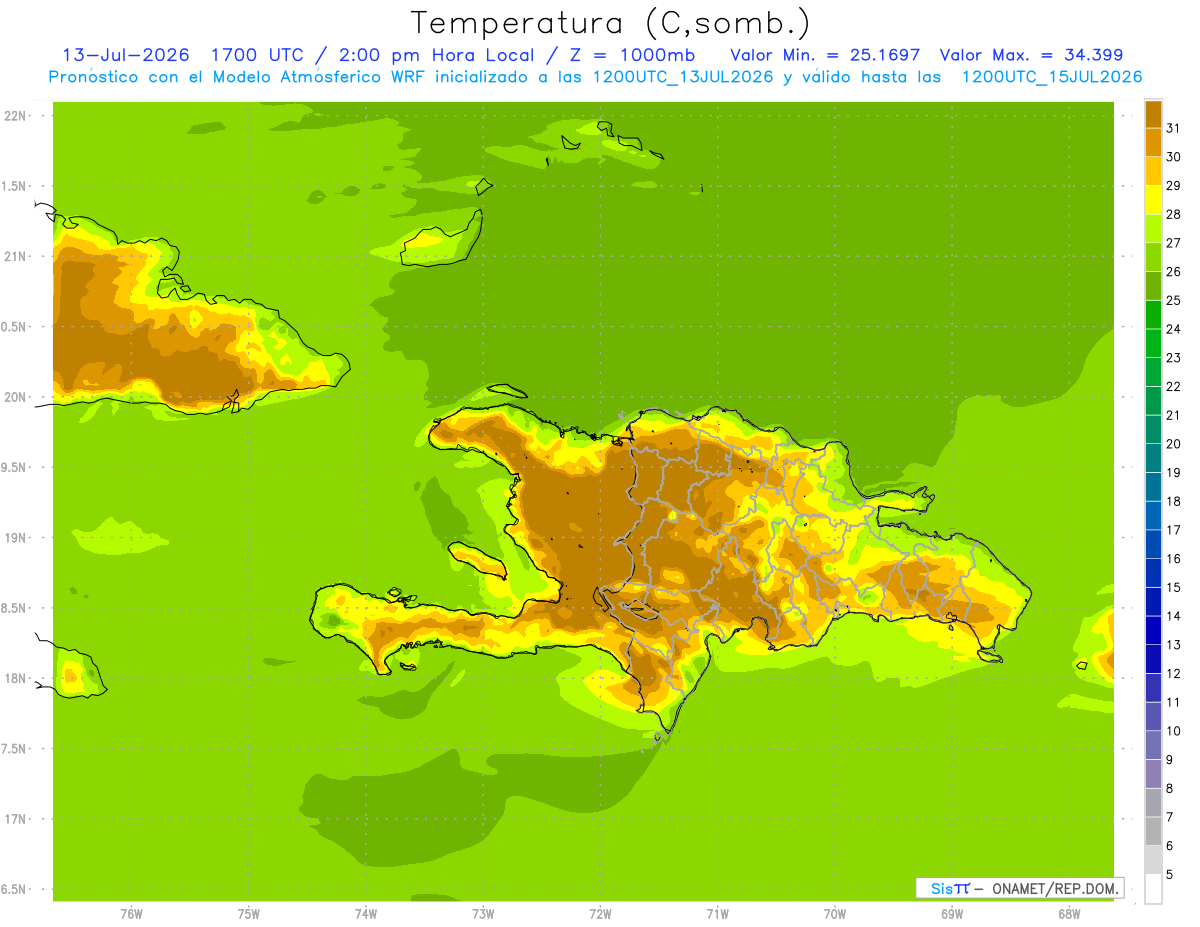Click the "74W" longitude label
The height and width of the screenshot is (927, 1200).
tap(366, 913)
